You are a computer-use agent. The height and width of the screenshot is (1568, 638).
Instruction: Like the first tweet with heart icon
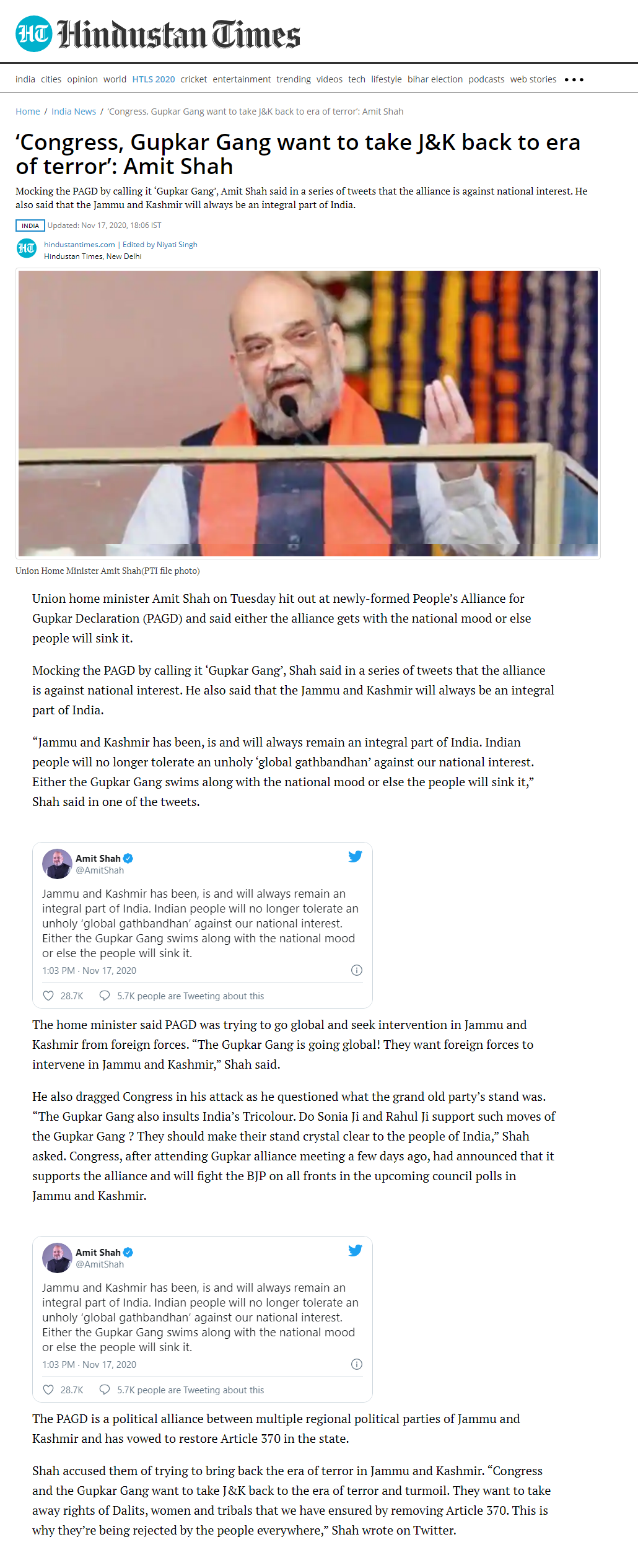[x=48, y=996]
